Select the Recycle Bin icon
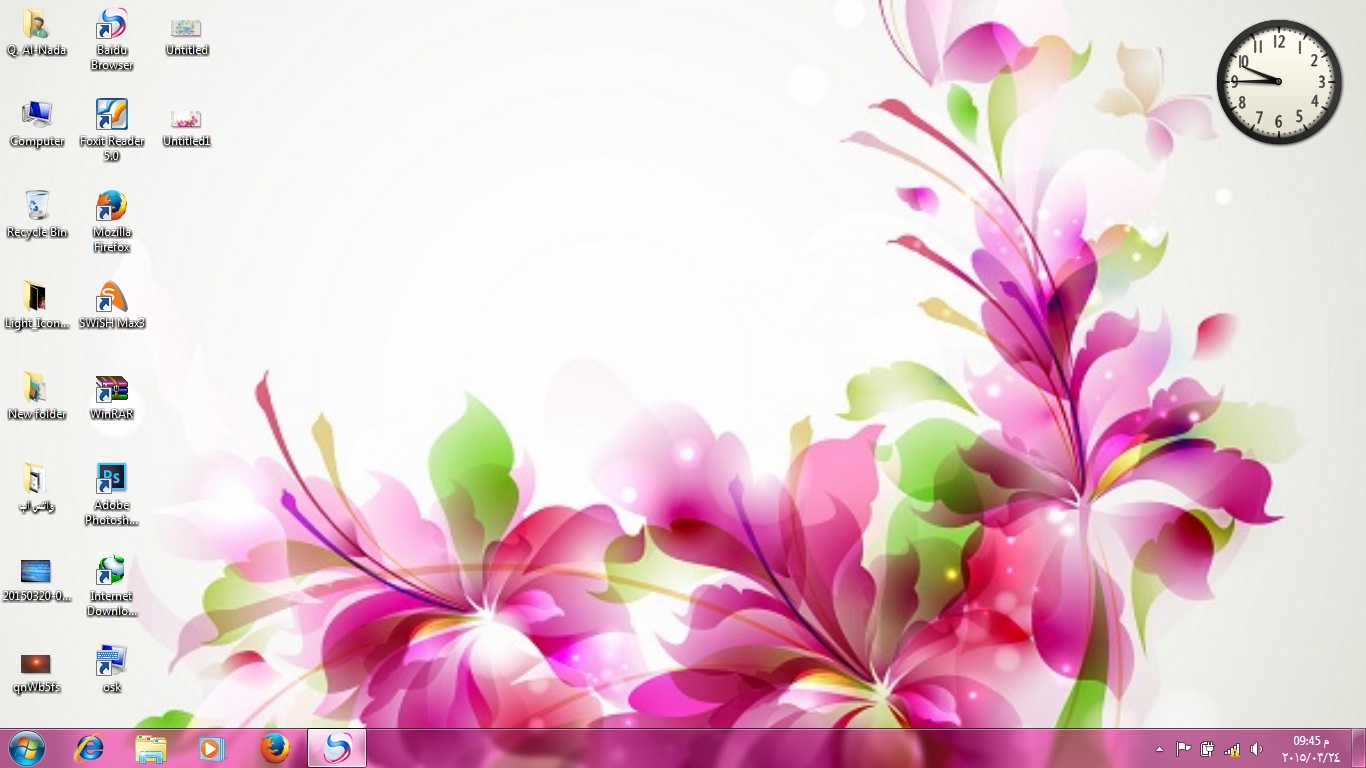1366x768 pixels. (x=37, y=207)
